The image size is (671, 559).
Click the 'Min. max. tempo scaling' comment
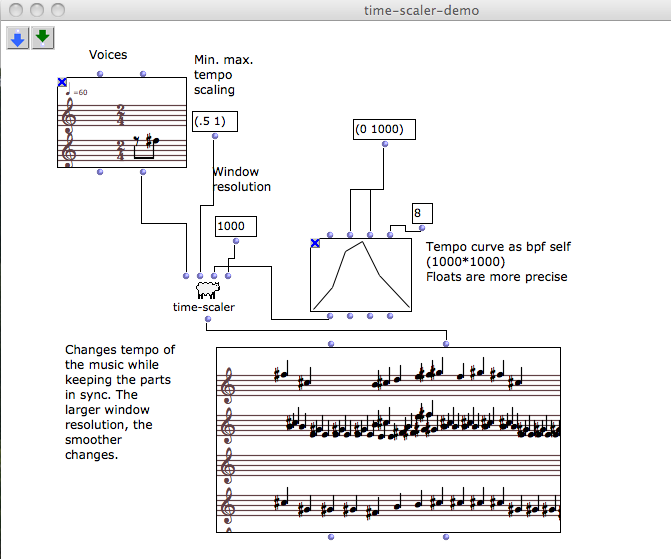pos(223,75)
